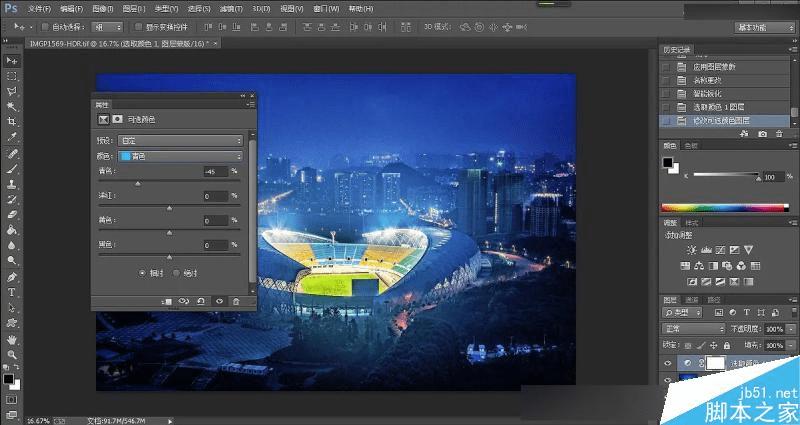Select the Clone Stamp tool

pyautogui.click(x=11, y=184)
